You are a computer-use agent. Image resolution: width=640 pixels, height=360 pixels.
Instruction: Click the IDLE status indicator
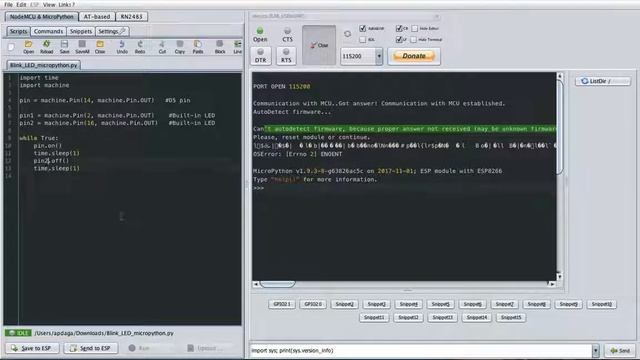(x=18, y=333)
